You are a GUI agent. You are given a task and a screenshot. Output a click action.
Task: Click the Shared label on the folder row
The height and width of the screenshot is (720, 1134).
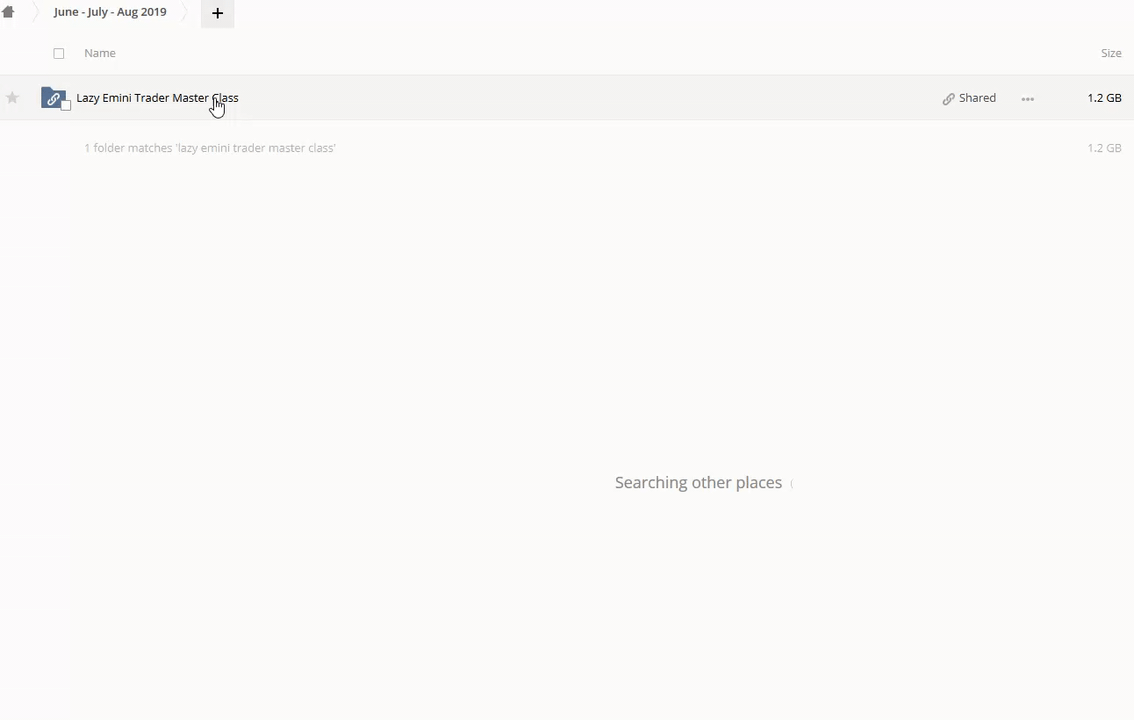click(x=977, y=98)
